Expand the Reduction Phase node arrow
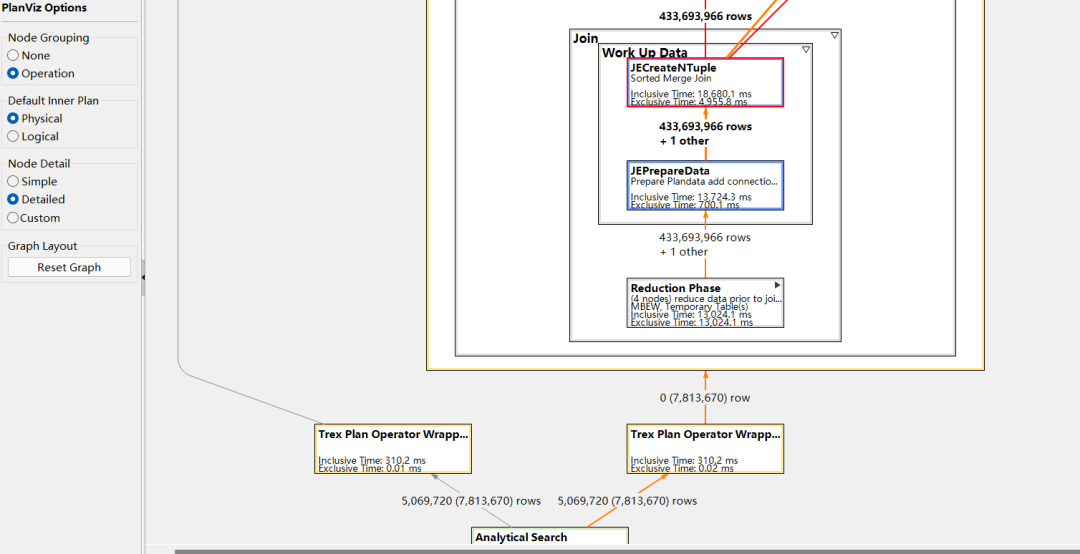Screen dimensions: 1080x554 tap(778, 285)
